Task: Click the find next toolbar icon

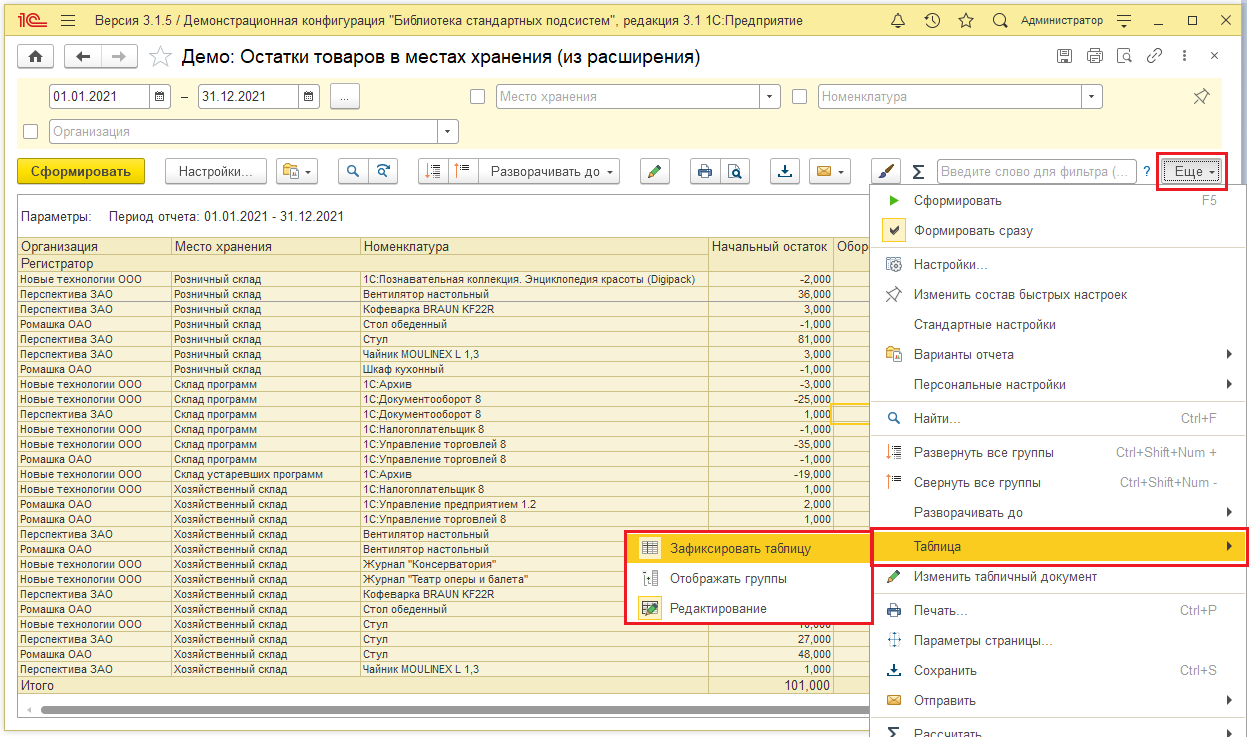Action: coord(381,172)
